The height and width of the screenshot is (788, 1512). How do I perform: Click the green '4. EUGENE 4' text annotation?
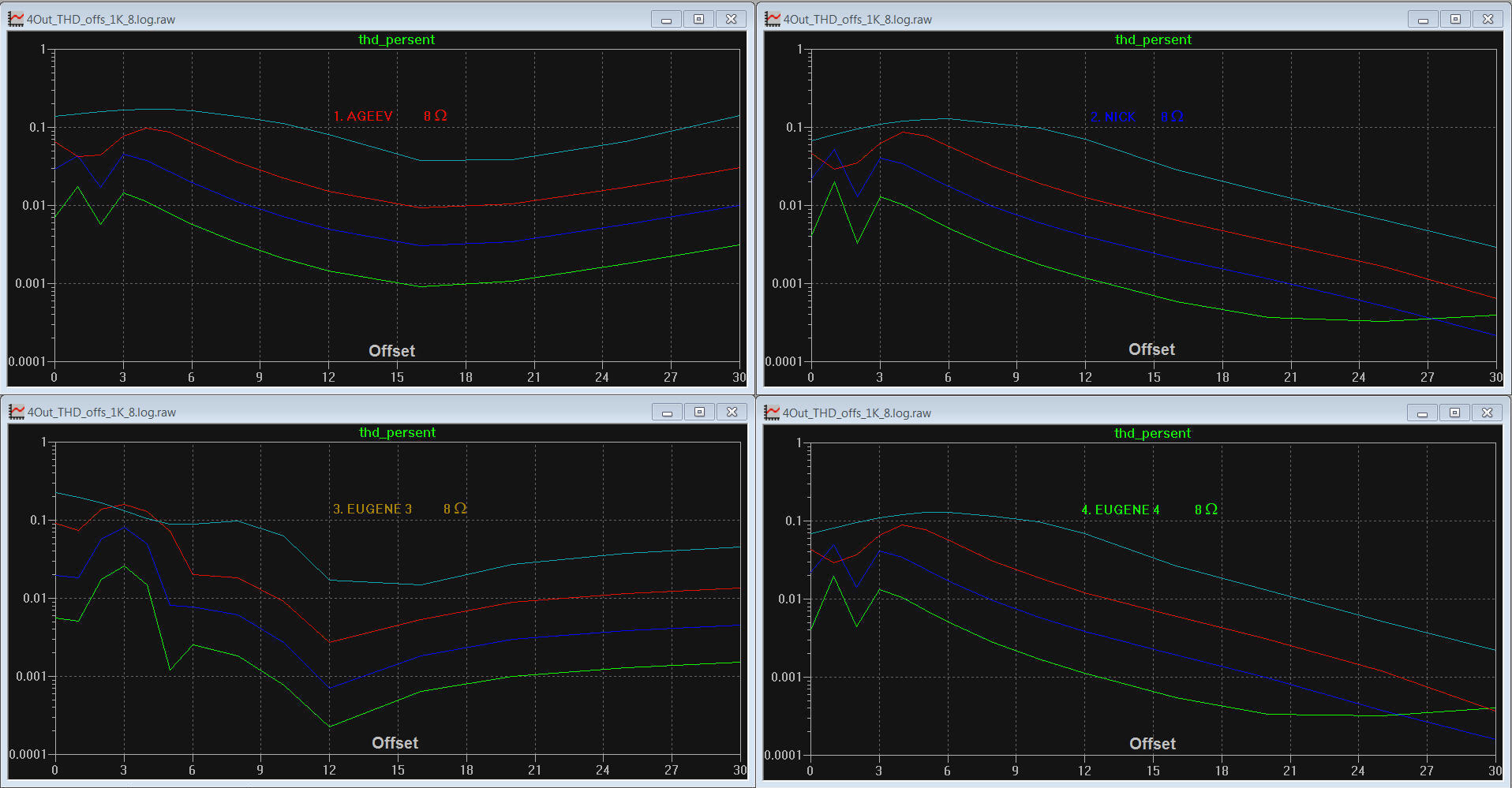1120,510
